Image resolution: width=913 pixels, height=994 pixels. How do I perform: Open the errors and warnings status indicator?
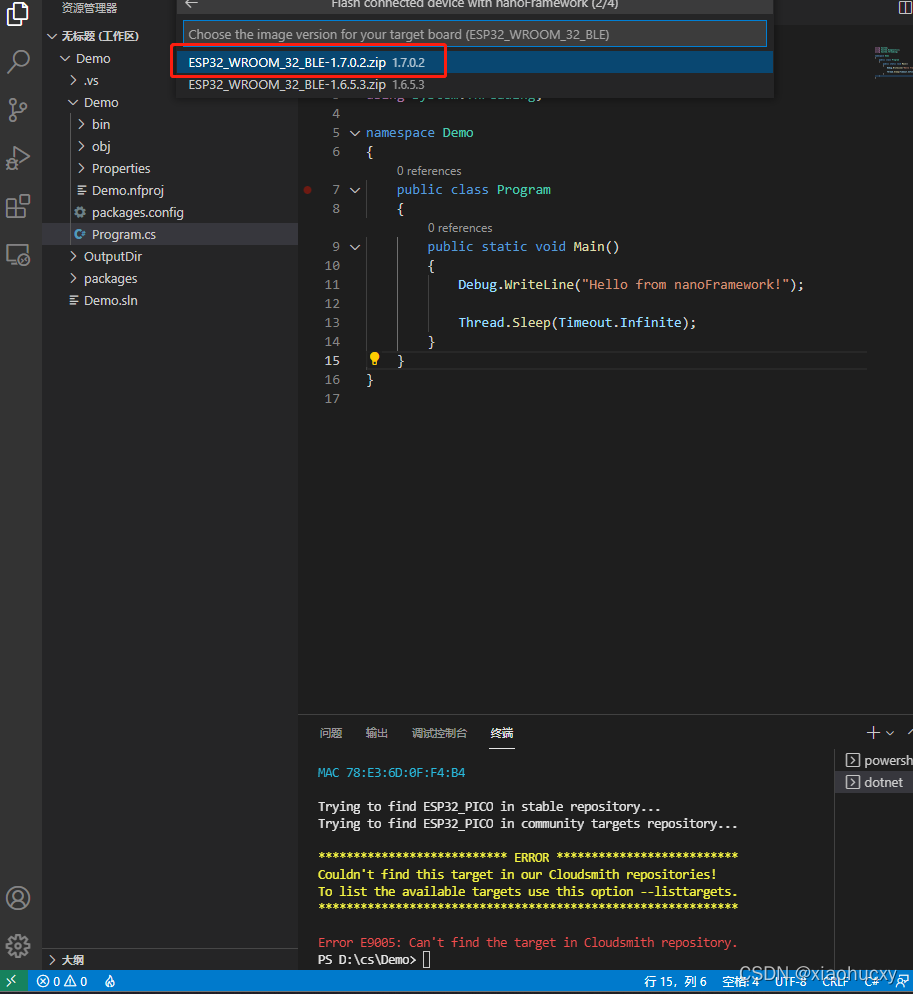(62, 981)
